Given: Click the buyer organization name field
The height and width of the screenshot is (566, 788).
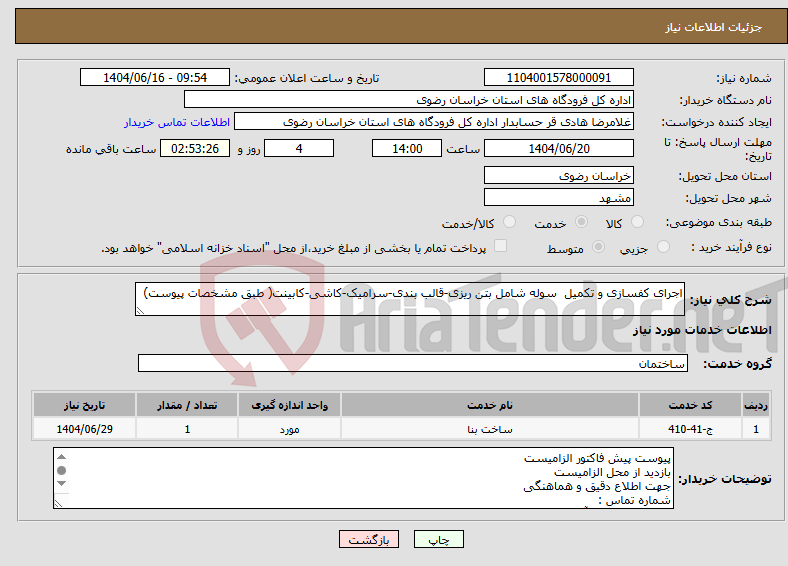Looking at the screenshot, I should point(409,100).
